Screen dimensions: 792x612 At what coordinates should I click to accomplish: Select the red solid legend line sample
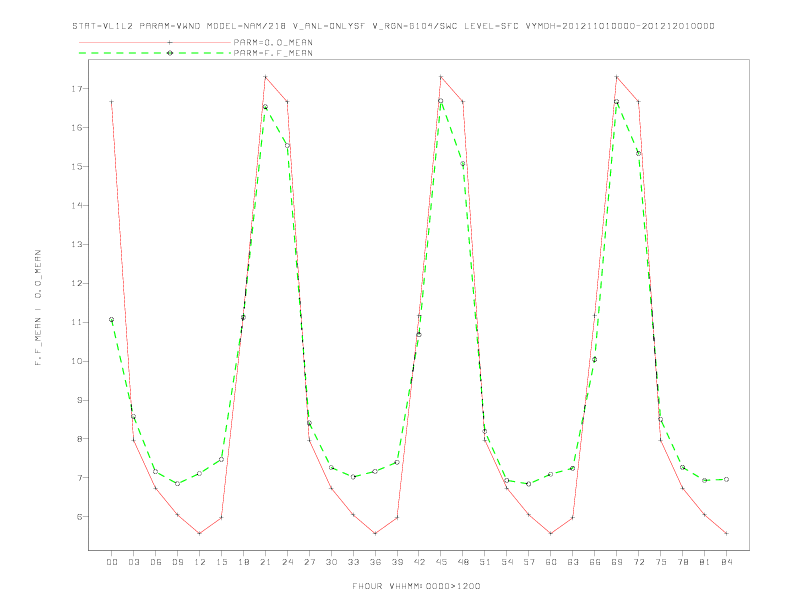tap(155, 42)
